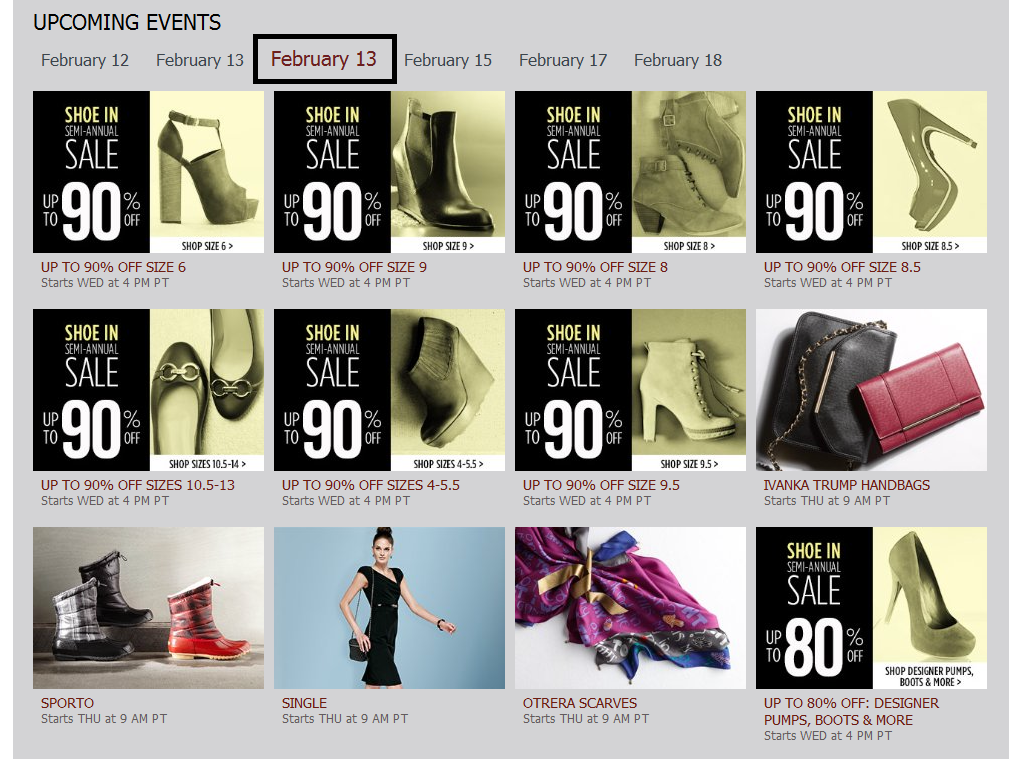Go to the February 17 tab
This screenshot has width=1019, height=759.
coord(563,60)
